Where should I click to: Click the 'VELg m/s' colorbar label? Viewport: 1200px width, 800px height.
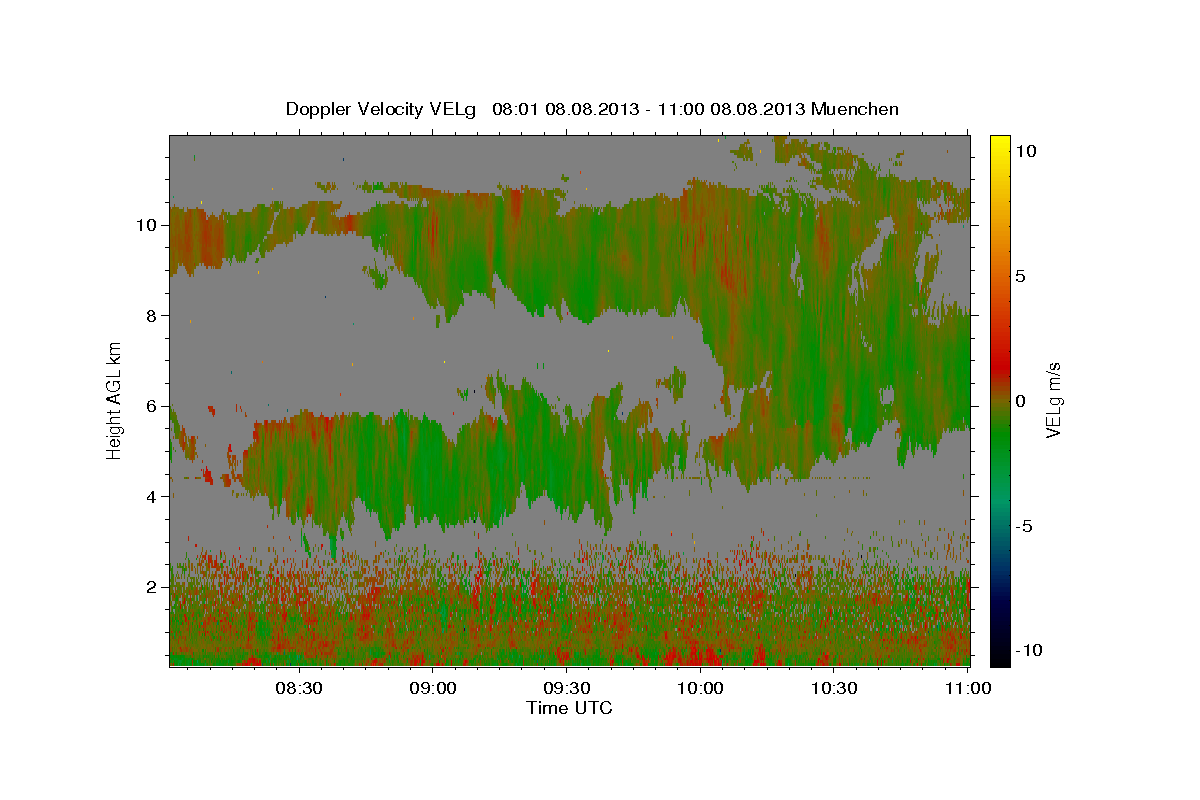pyautogui.click(x=1054, y=400)
